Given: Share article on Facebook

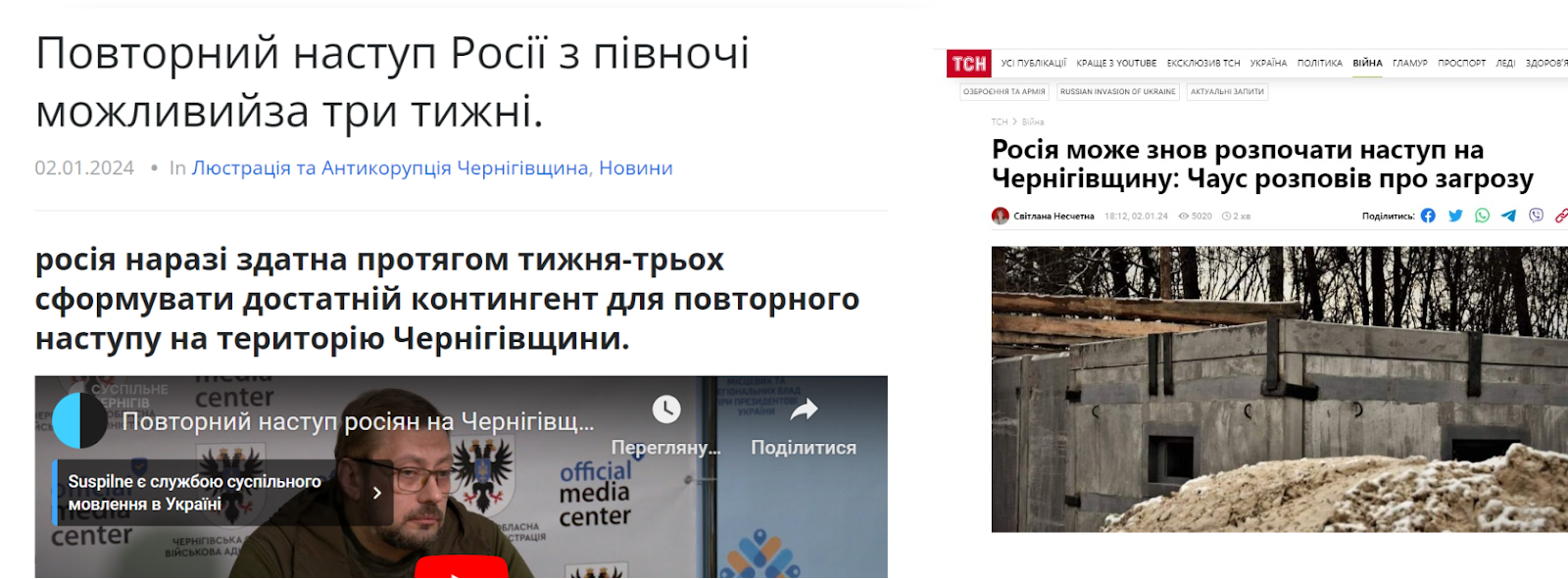Looking at the screenshot, I should 1428,216.
